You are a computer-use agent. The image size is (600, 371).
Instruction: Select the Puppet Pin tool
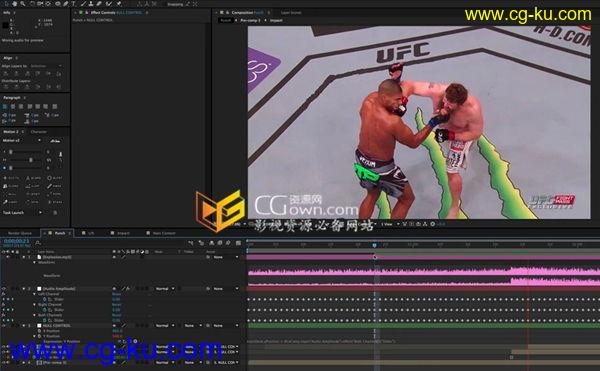(119, 4)
